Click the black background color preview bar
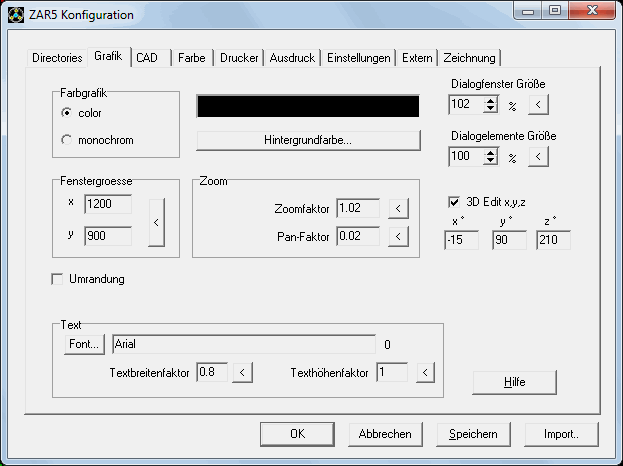Image resolution: width=623 pixels, height=466 pixels. pos(307,107)
